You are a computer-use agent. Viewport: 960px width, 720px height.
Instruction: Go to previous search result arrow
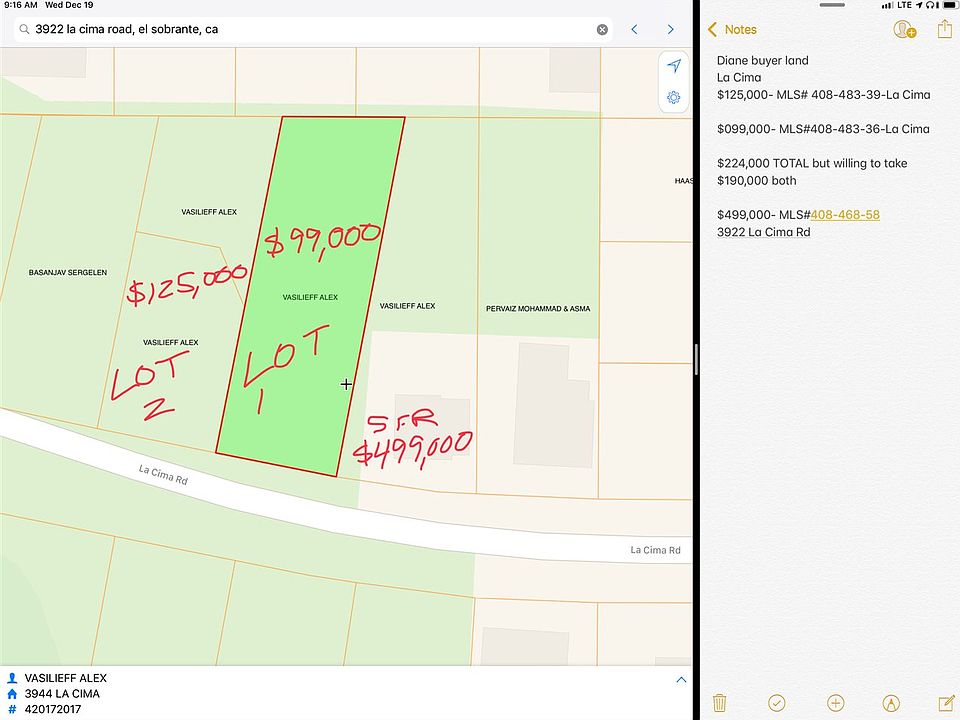click(634, 30)
